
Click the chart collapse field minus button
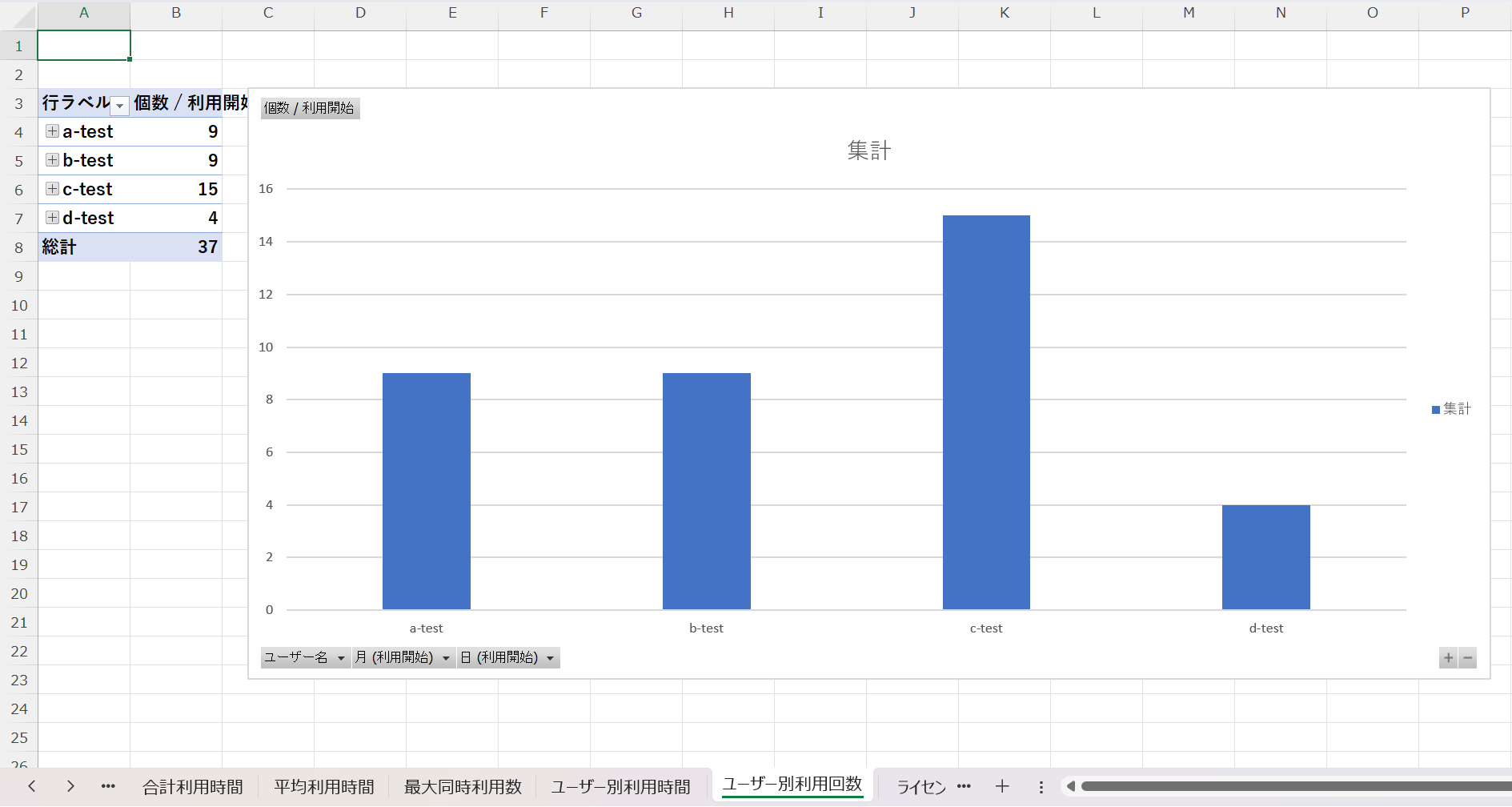pyautogui.click(x=1467, y=658)
